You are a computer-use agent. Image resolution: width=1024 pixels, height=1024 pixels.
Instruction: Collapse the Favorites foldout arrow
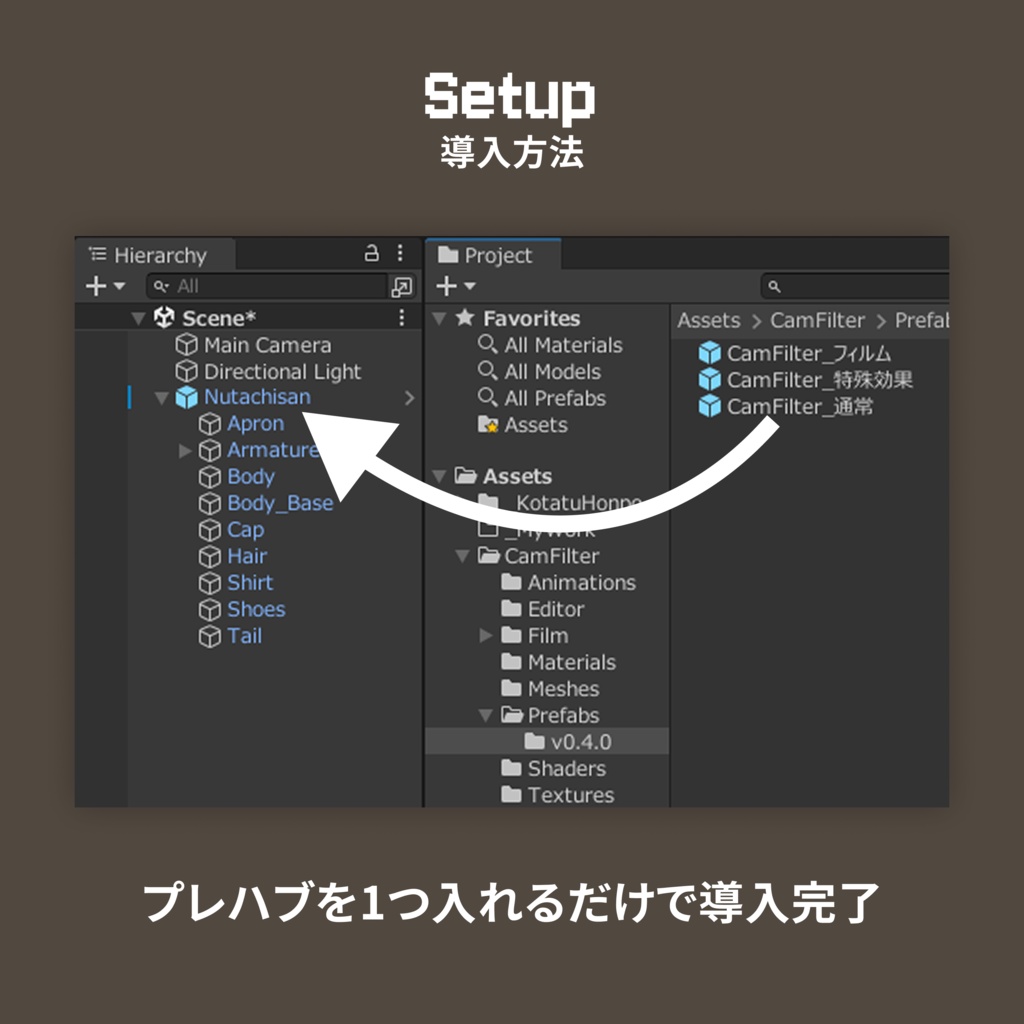[x=440, y=319]
